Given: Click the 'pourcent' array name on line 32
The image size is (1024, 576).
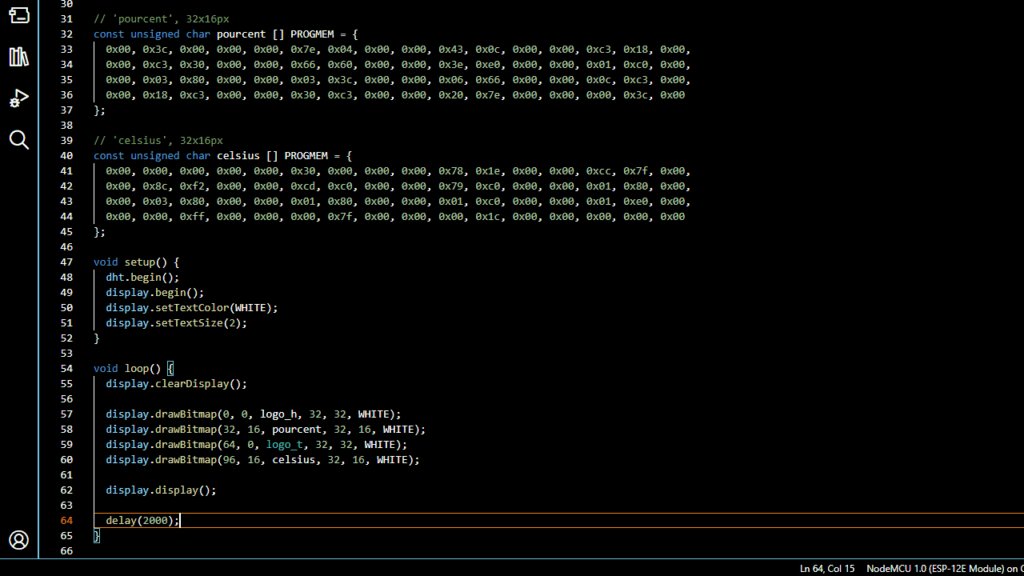Looking at the screenshot, I should 241,34.
